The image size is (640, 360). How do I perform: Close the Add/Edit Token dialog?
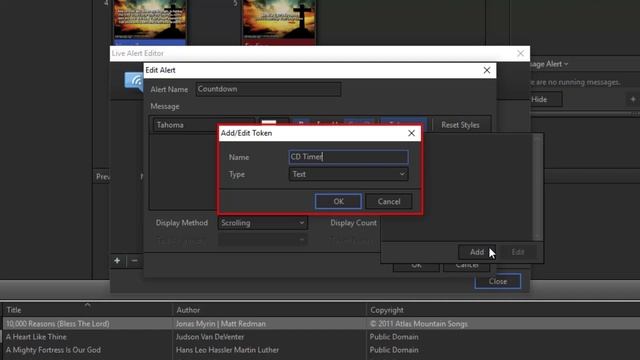(411, 133)
